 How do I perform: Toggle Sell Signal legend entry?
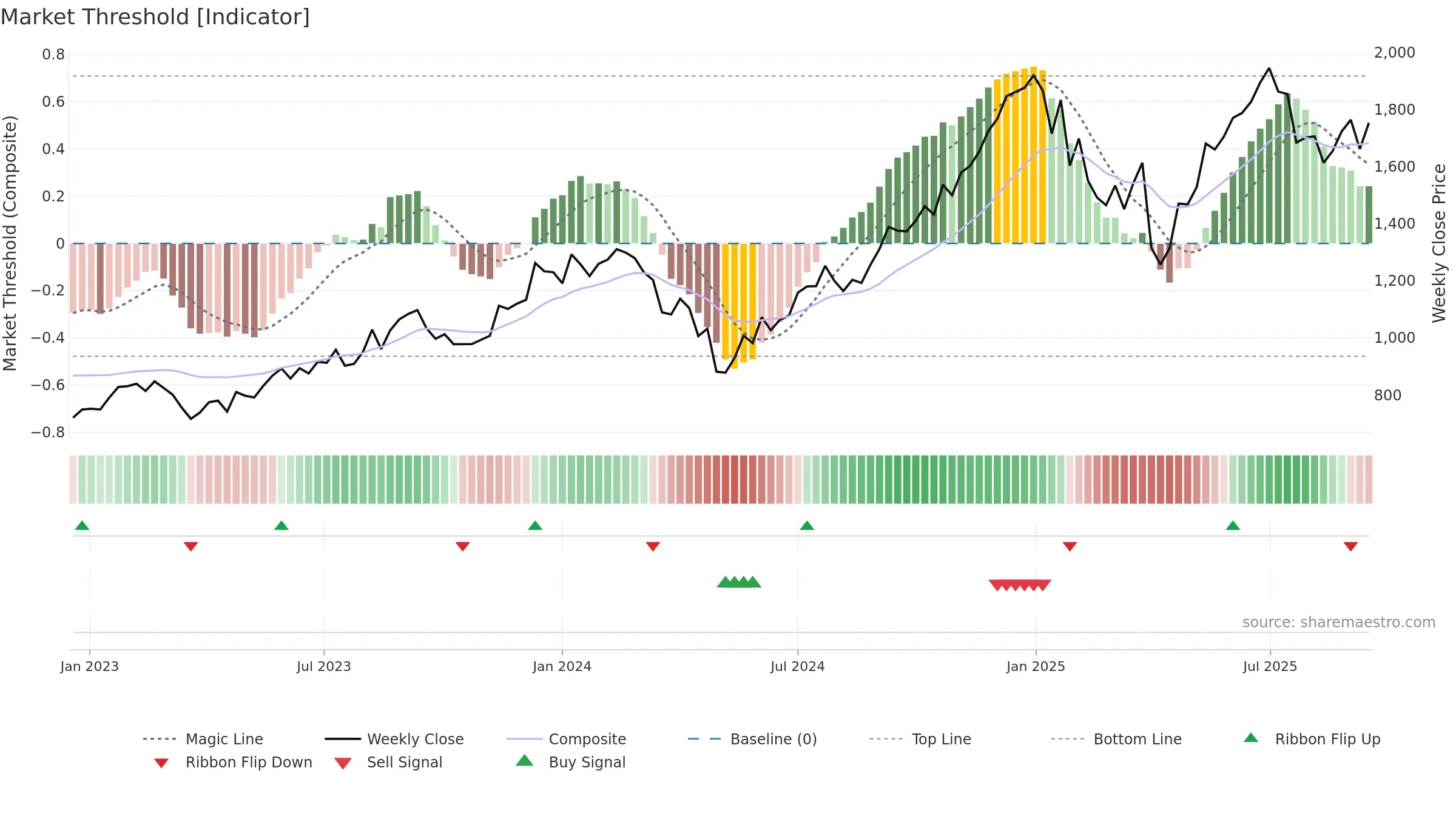388,762
